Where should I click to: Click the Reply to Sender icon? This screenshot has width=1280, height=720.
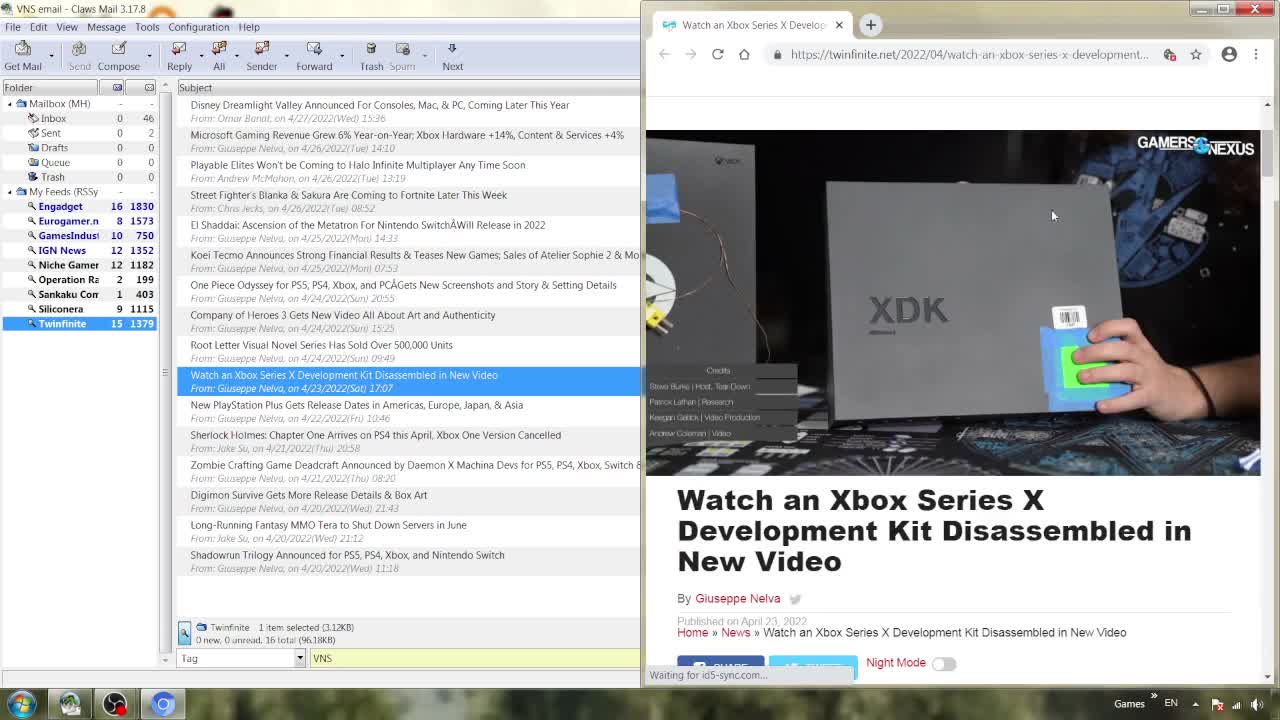261,56
